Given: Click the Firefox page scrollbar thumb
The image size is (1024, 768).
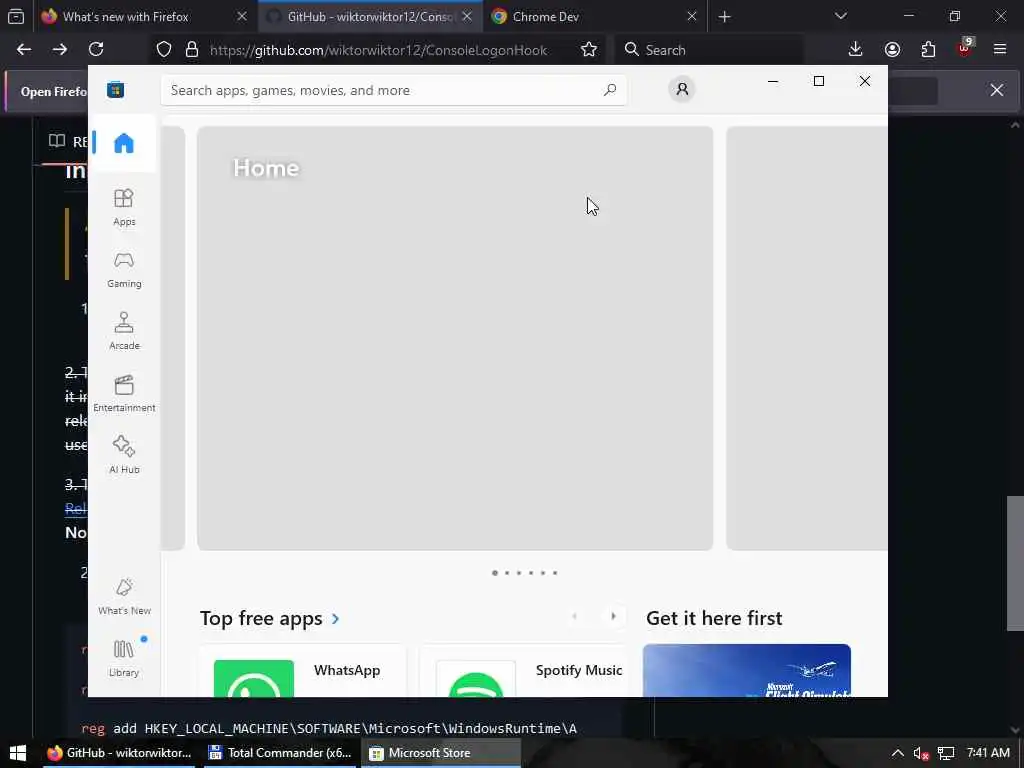Looking at the screenshot, I should pos(1015,564).
